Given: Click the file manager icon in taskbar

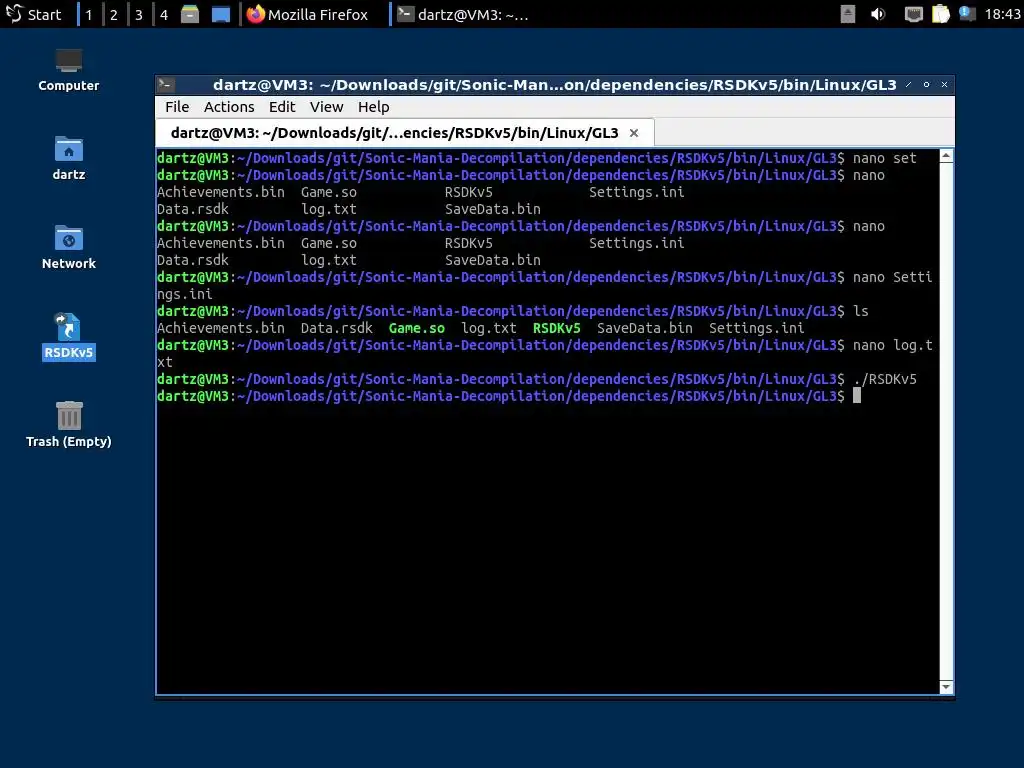Looking at the screenshot, I should pos(190,14).
